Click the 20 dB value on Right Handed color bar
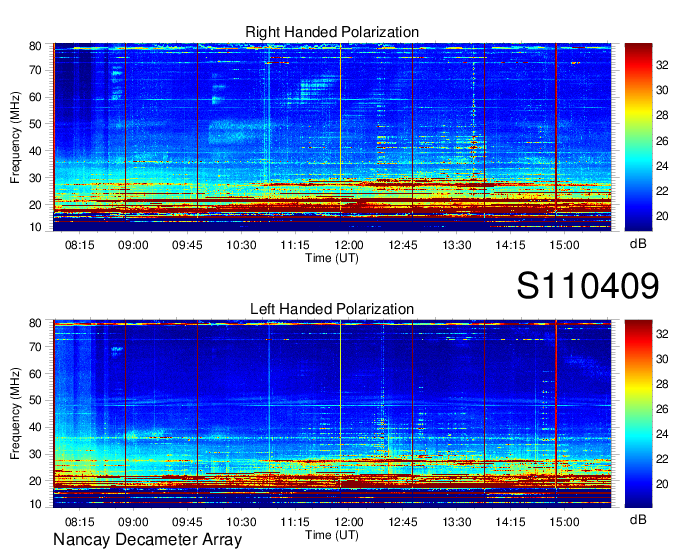 pos(662,216)
